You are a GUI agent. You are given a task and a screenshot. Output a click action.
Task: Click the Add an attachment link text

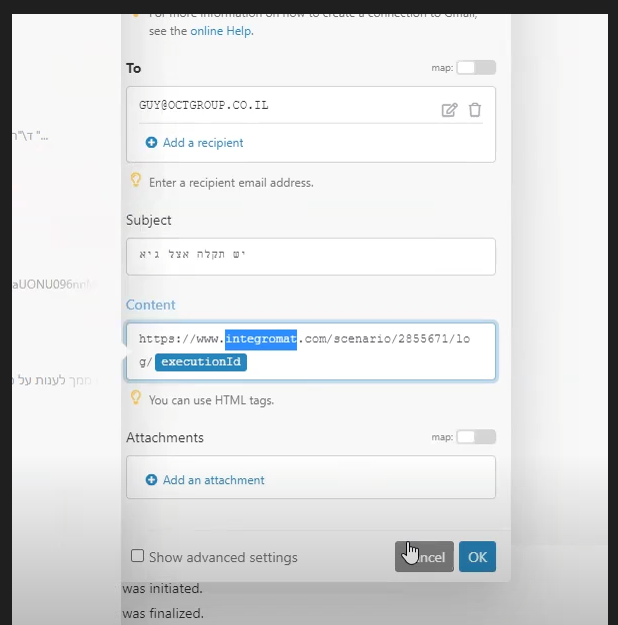[213, 480]
